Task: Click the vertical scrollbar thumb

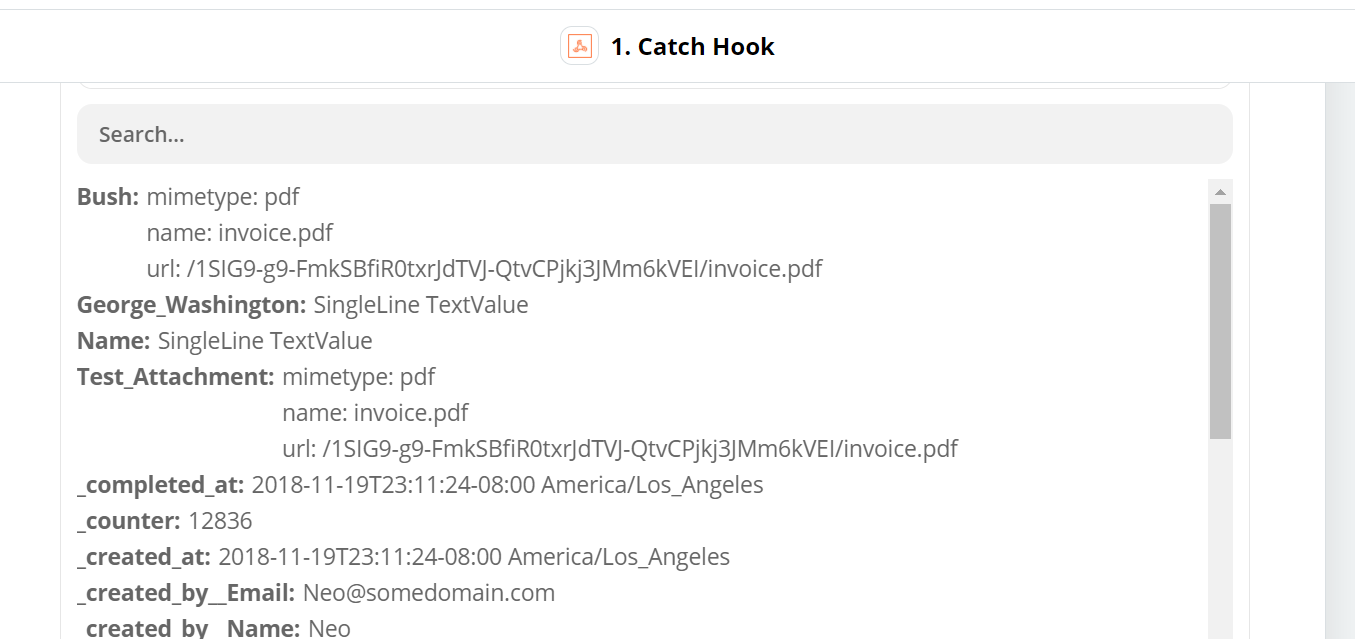Action: [x=1220, y=321]
